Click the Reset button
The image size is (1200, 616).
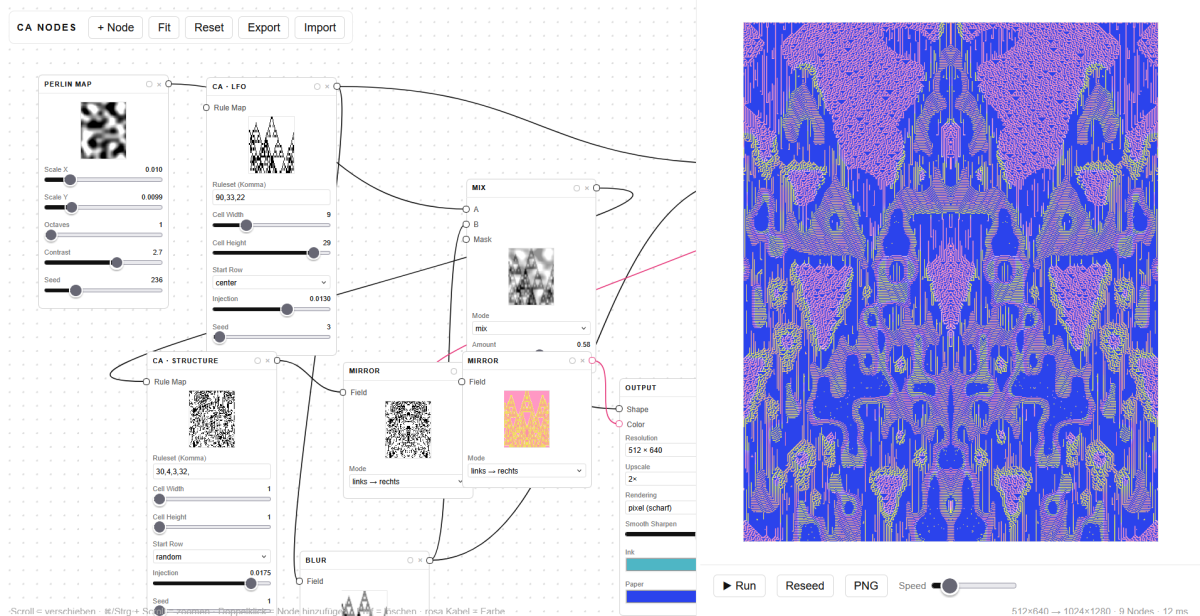click(x=209, y=27)
